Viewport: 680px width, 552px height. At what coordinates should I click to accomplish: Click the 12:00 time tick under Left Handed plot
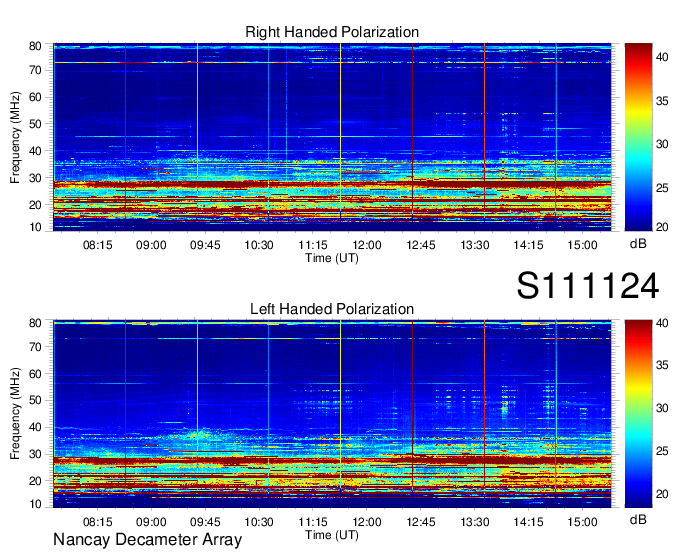367,522
